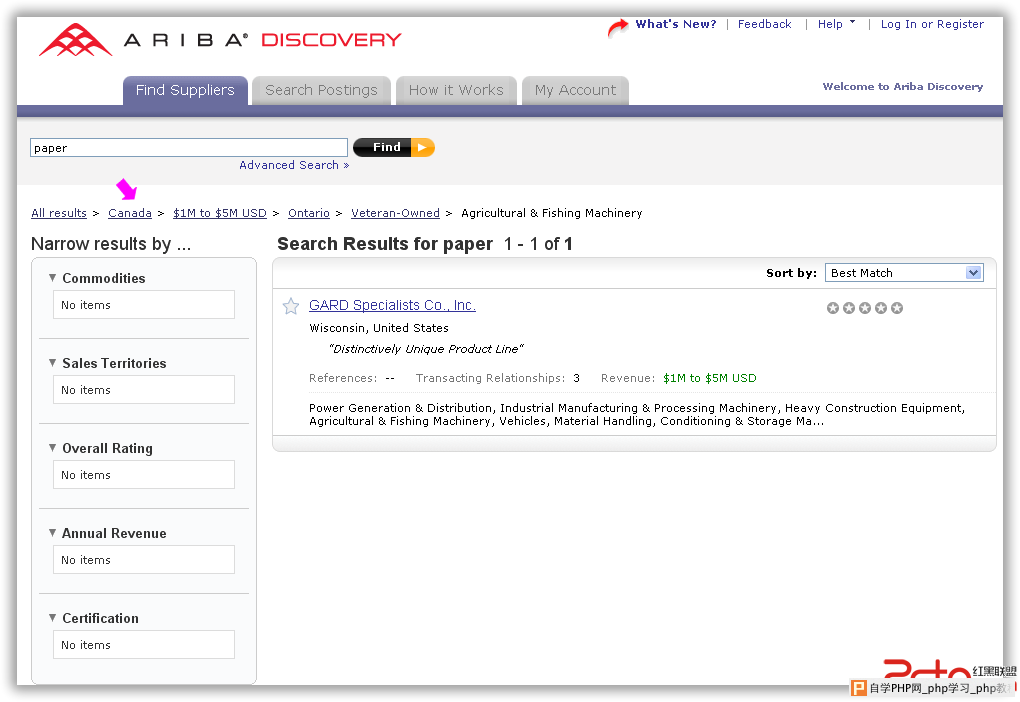
Task: Open the What's New link
Action: 676,24
